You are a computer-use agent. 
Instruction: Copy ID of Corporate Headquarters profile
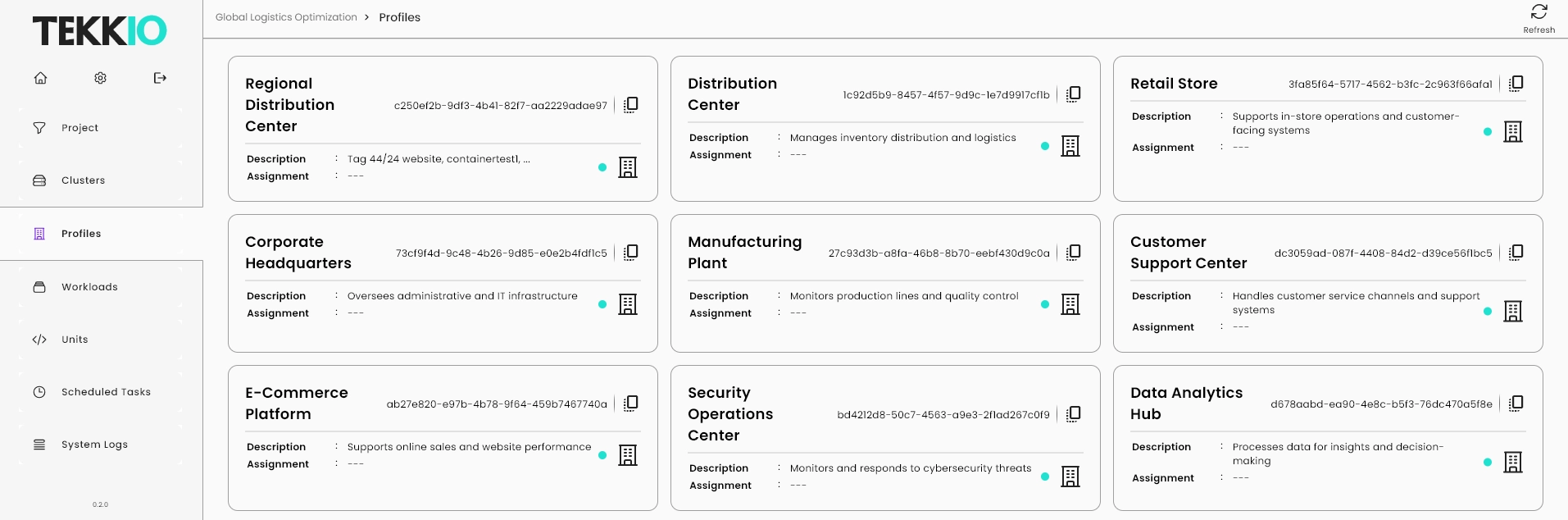click(x=631, y=253)
